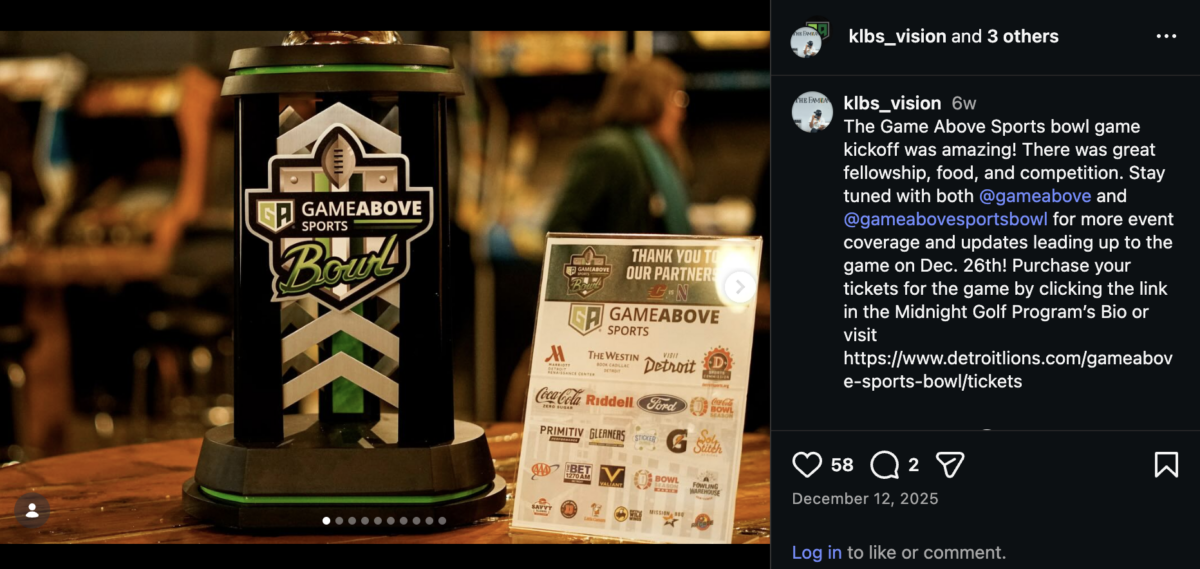This screenshot has height=569, width=1200.
Task: Like the post with the heart icon
Action: point(807,464)
